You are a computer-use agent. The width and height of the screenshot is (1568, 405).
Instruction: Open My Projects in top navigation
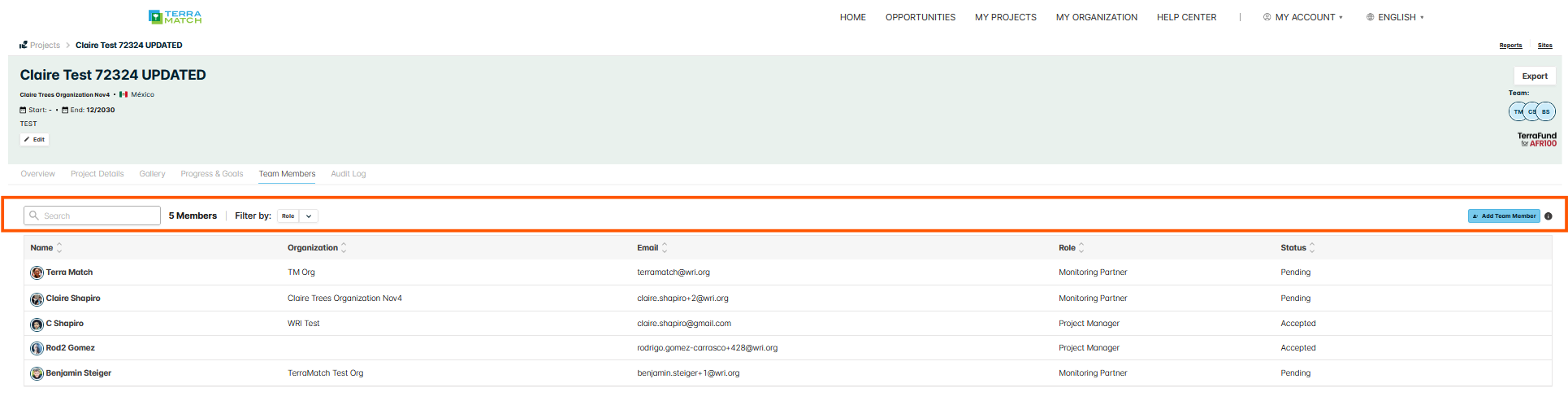pyautogui.click(x=1006, y=17)
